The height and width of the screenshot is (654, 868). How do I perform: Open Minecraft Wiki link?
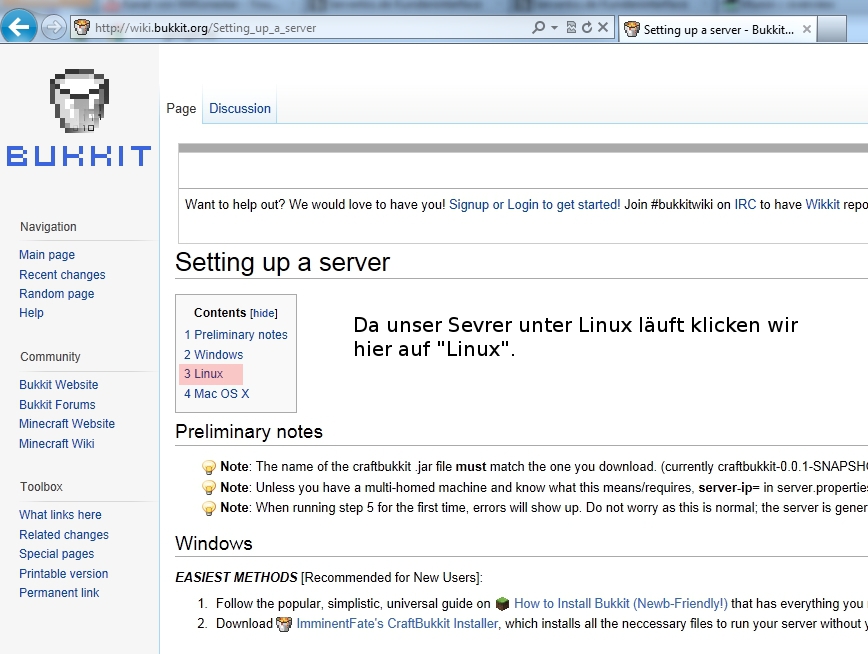[x=56, y=444]
